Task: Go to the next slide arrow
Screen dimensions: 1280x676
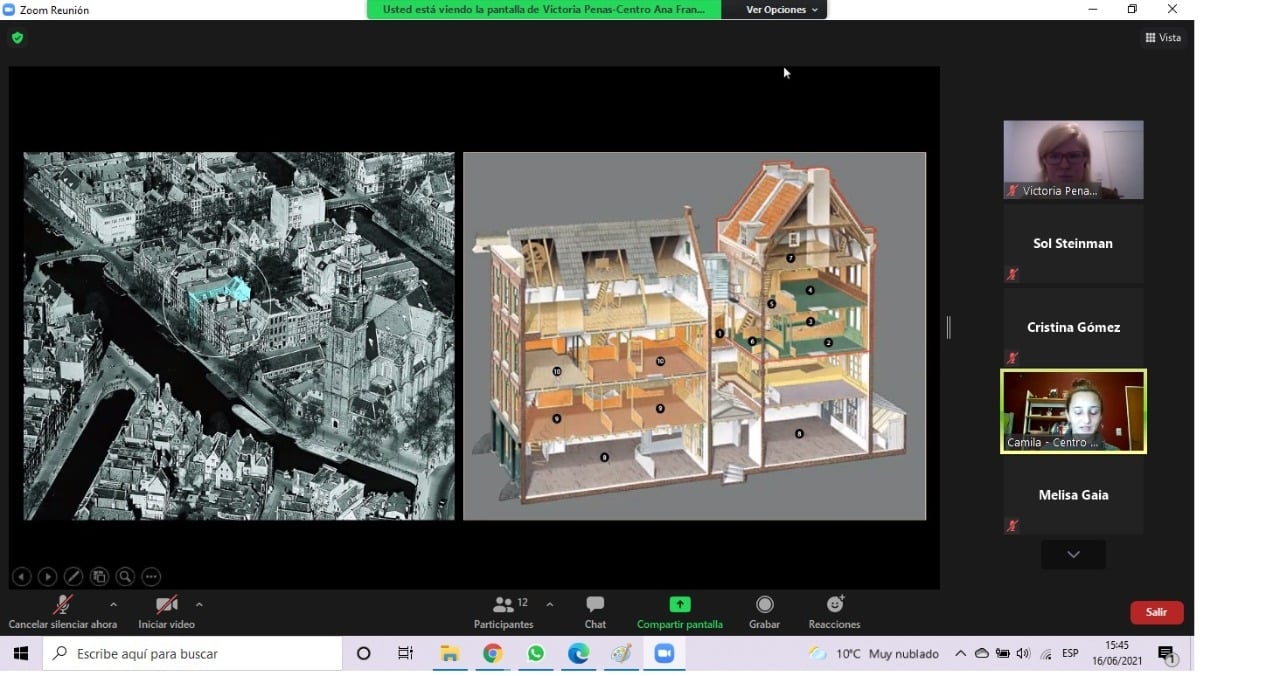Action: point(47,577)
